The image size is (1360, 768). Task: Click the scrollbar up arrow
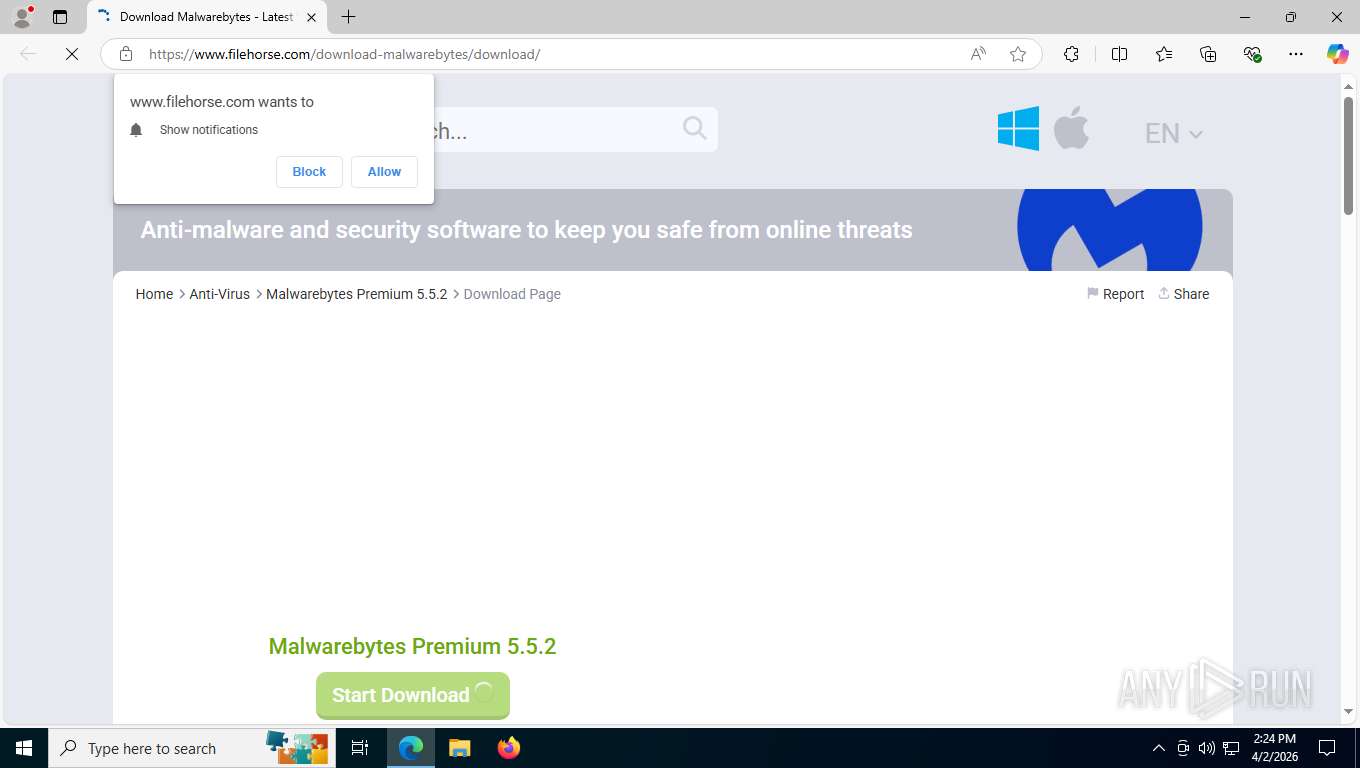pos(1348,85)
